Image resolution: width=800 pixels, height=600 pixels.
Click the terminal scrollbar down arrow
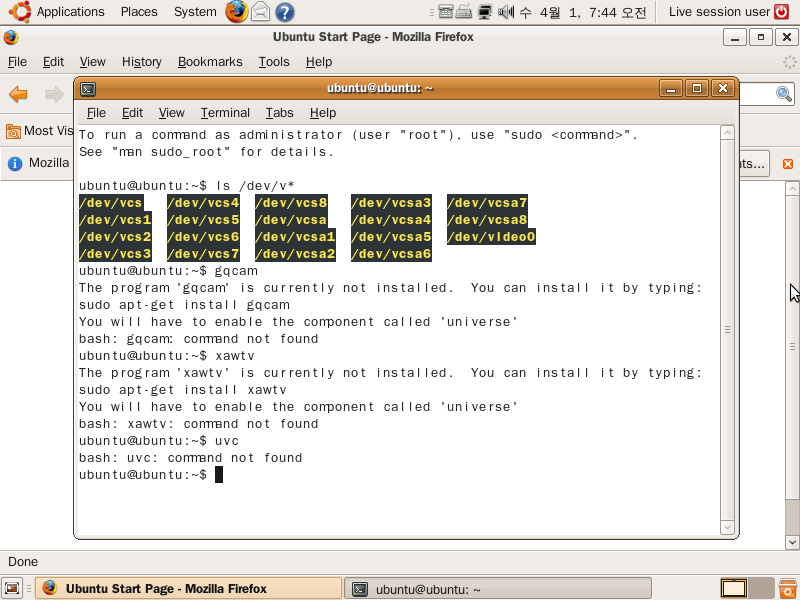point(728,528)
